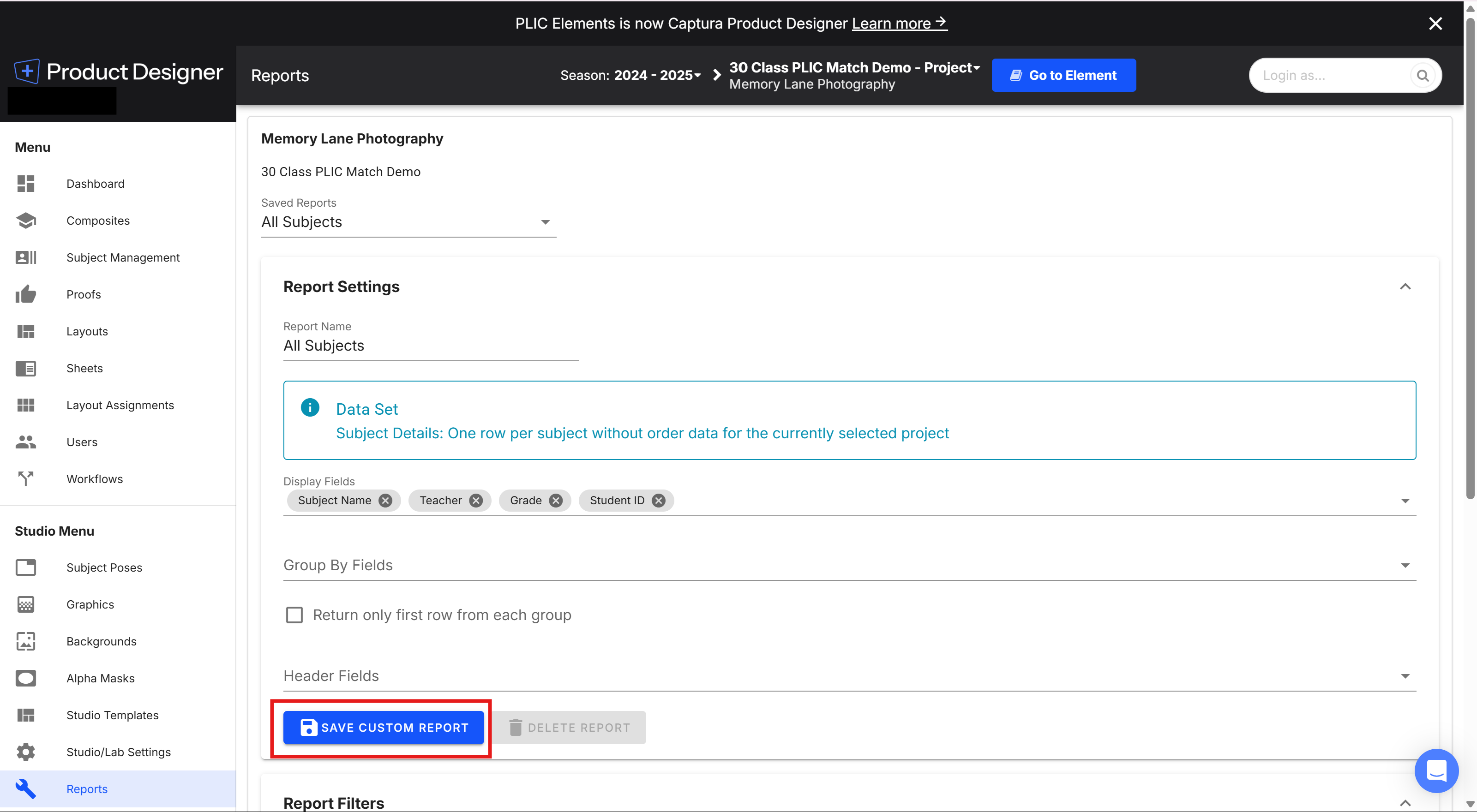
Task: Click the Teacher chip label
Action: pyautogui.click(x=440, y=500)
